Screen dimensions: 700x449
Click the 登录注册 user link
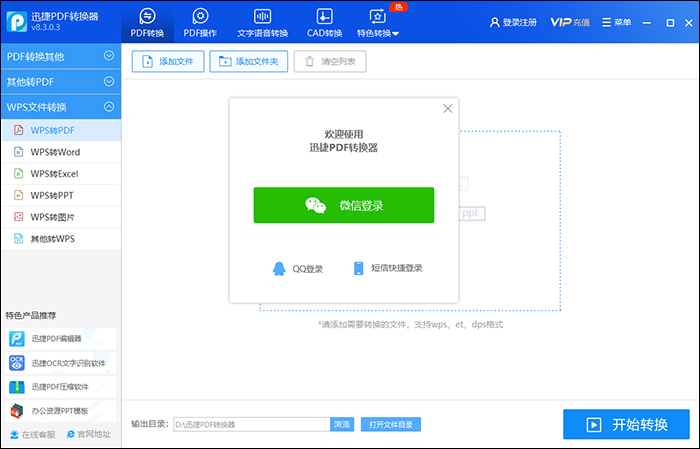tap(513, 22)
